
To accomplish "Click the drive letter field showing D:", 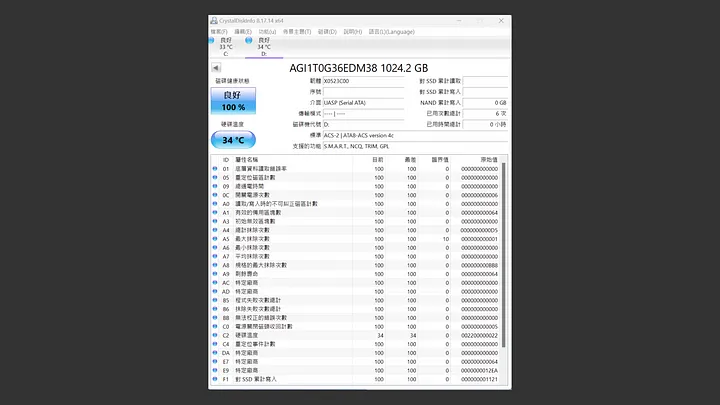I will point(363,124).
